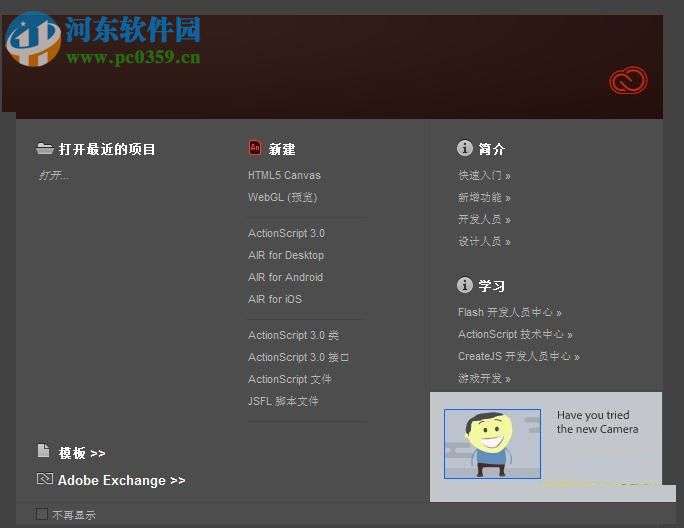Create a new ActionScript 文件
The height and width of the screenshot is (528, 684).
point(290,379)
